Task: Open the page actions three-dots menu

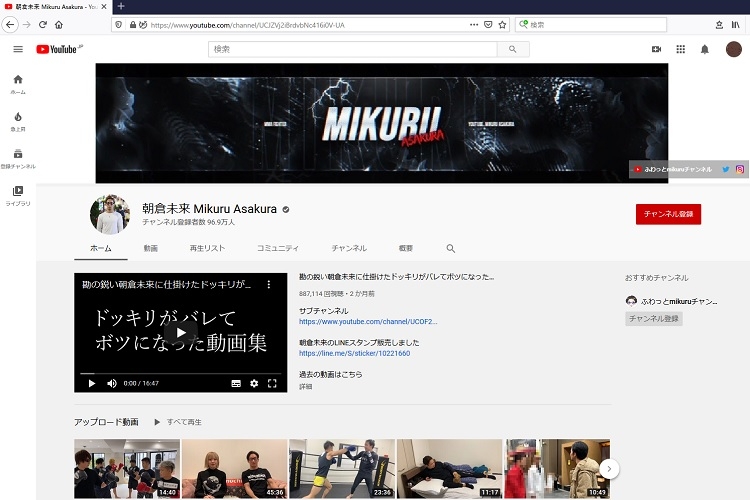Action: coord(474,25)
